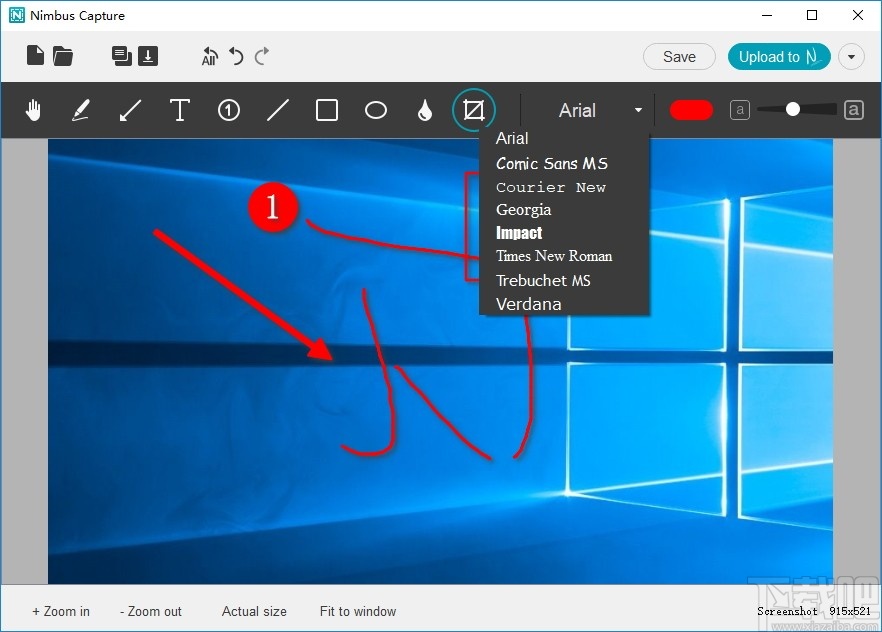
Task: Click Fit to window at the bottom
Action: click(357, 611)
